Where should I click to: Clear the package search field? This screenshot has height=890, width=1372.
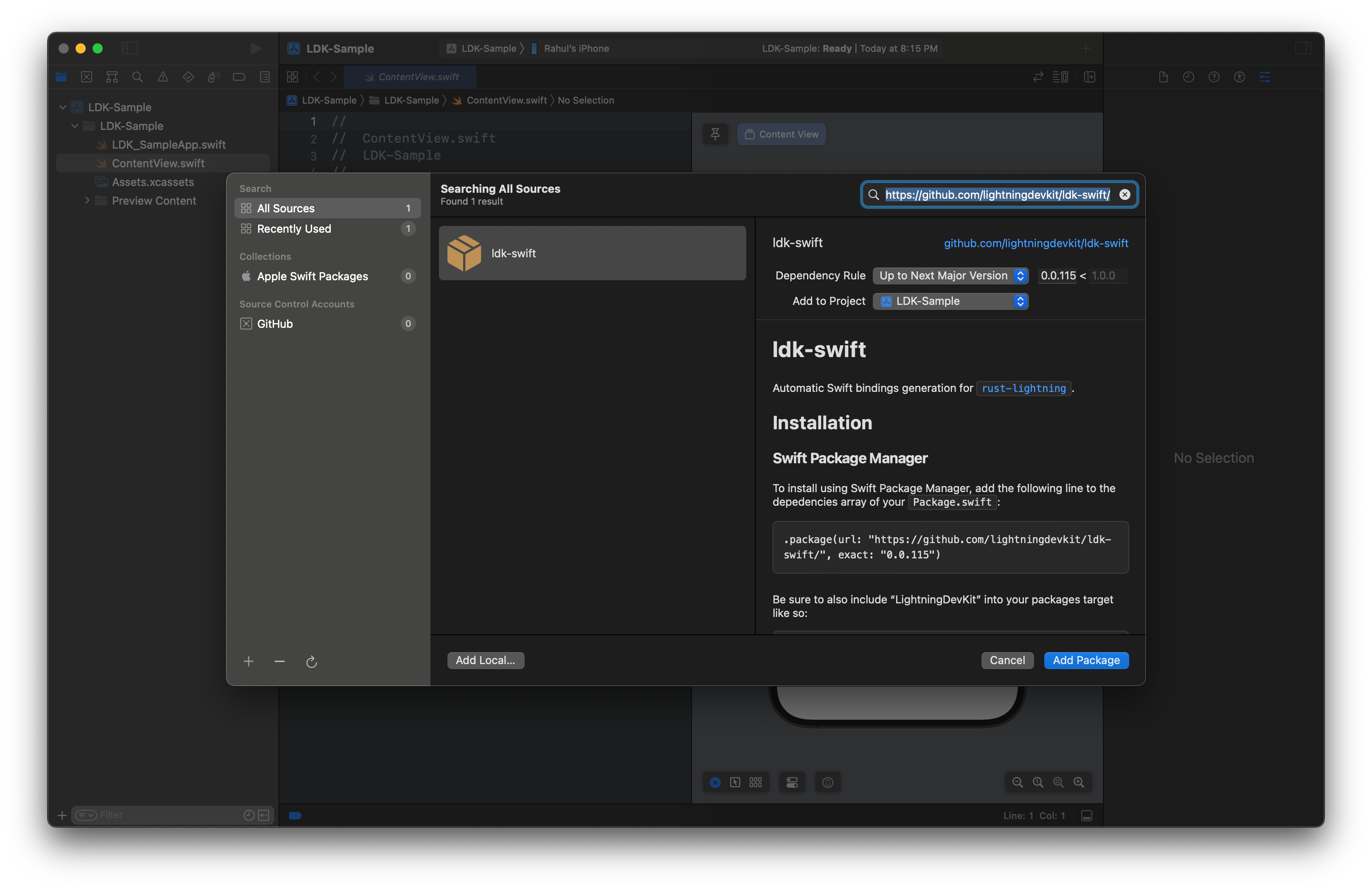tap(1124, 194)
